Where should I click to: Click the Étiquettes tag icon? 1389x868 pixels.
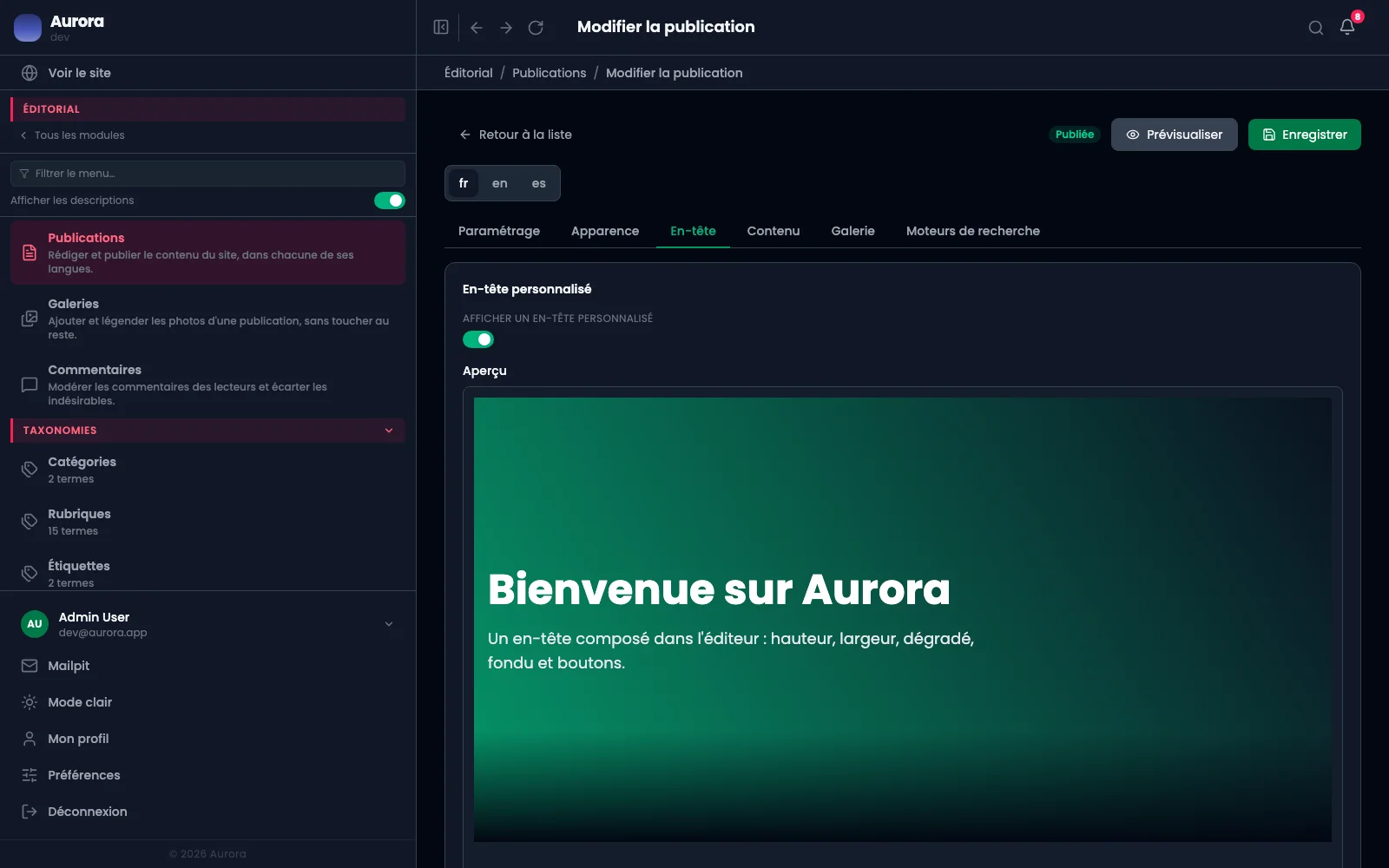click(30, 574)
